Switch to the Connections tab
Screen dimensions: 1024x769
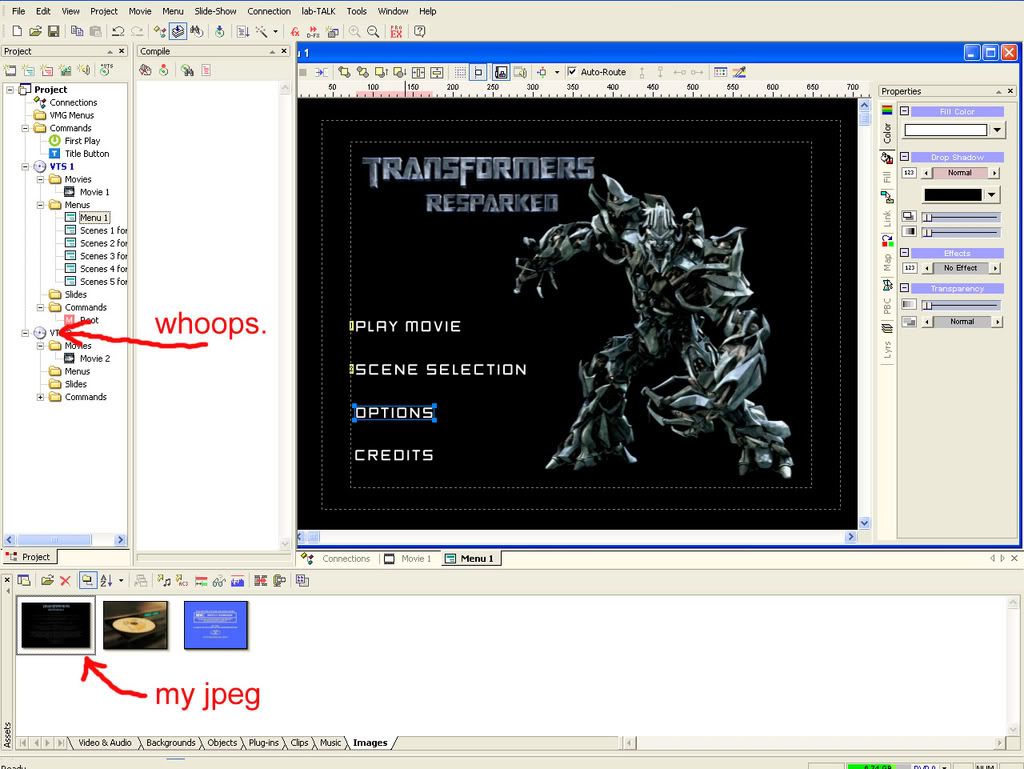[x=337, y=559]
